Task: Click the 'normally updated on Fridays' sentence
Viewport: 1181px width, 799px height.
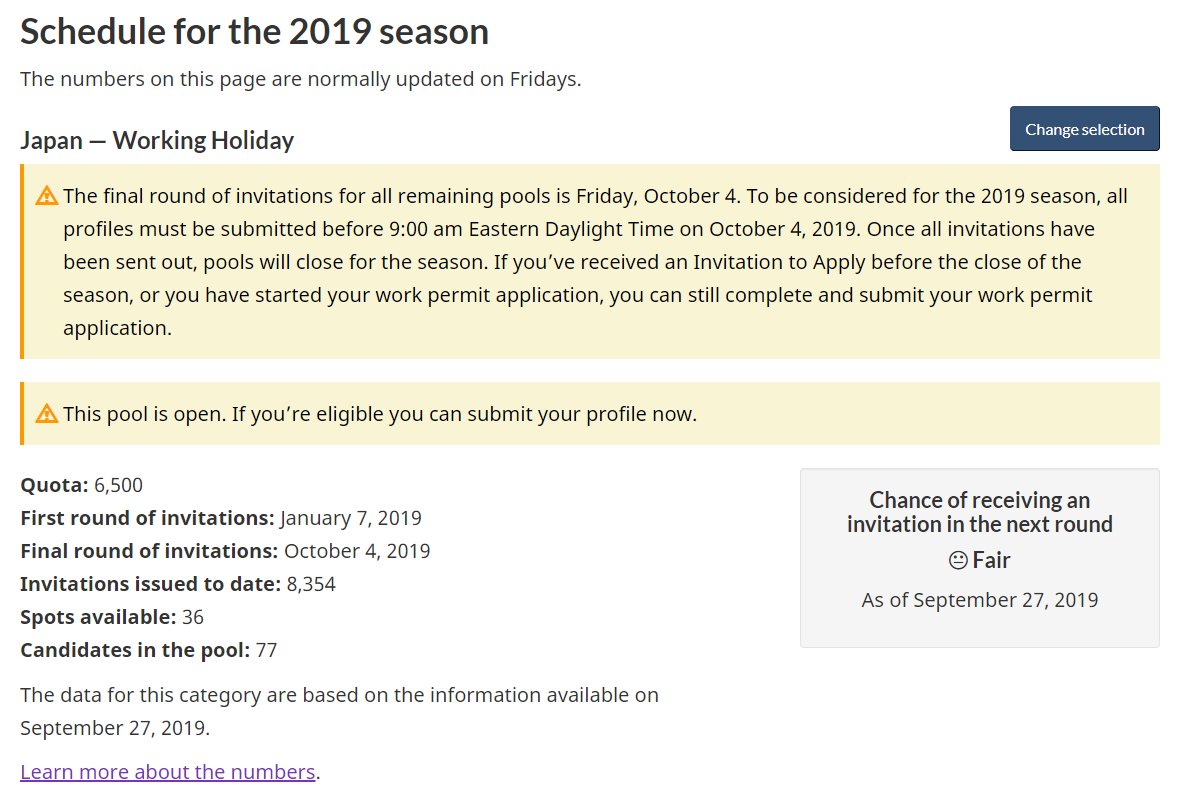Action: click(x=301, y=79)
